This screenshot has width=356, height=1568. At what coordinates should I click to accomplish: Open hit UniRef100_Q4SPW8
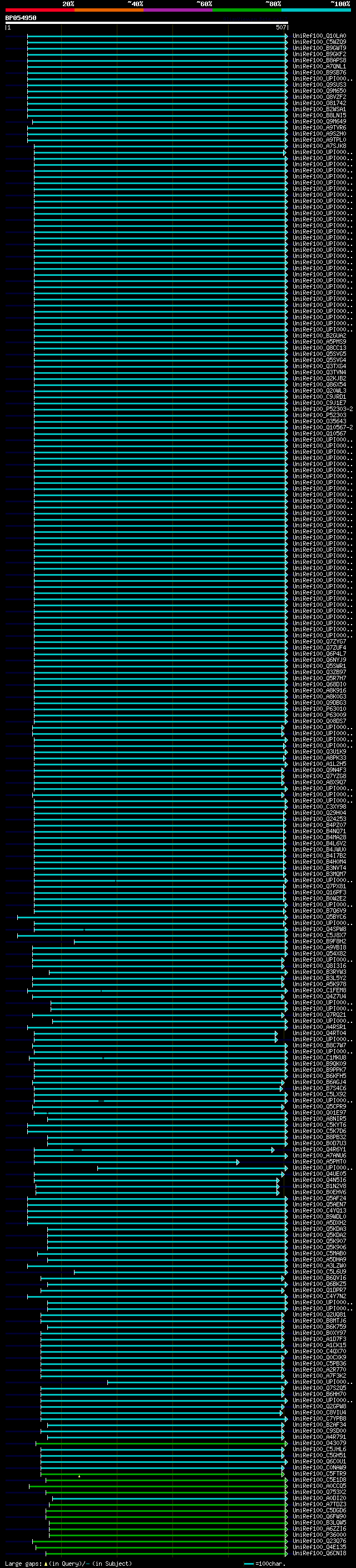point(319,929)
